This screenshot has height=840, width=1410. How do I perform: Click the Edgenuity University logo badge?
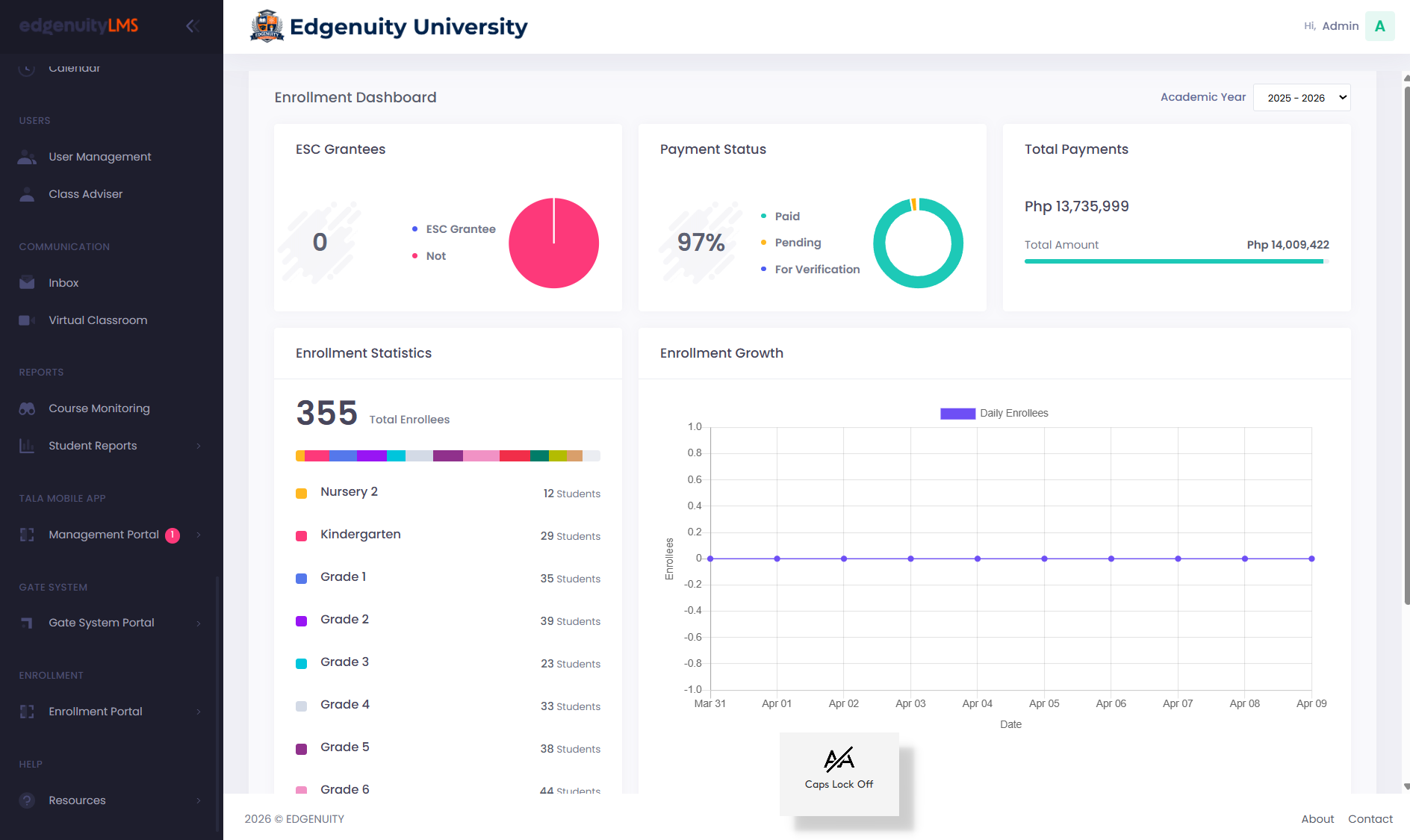click(267, 25)
